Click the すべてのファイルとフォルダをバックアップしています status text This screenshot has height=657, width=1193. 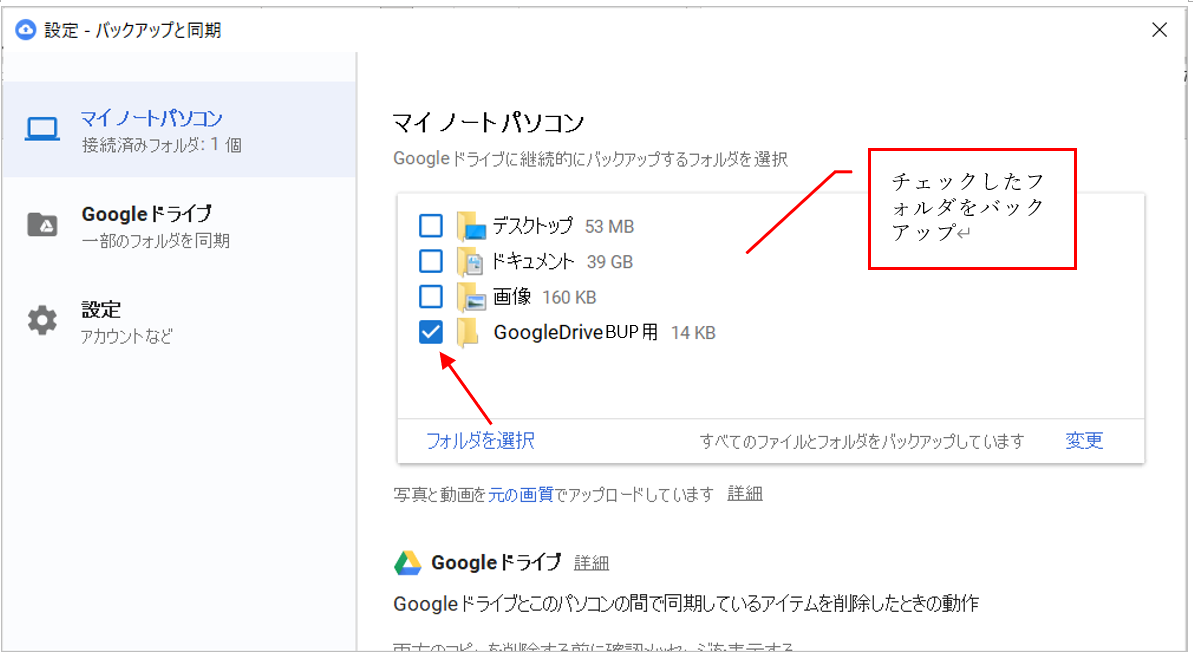pyautogui.click(x=862, y=442)
